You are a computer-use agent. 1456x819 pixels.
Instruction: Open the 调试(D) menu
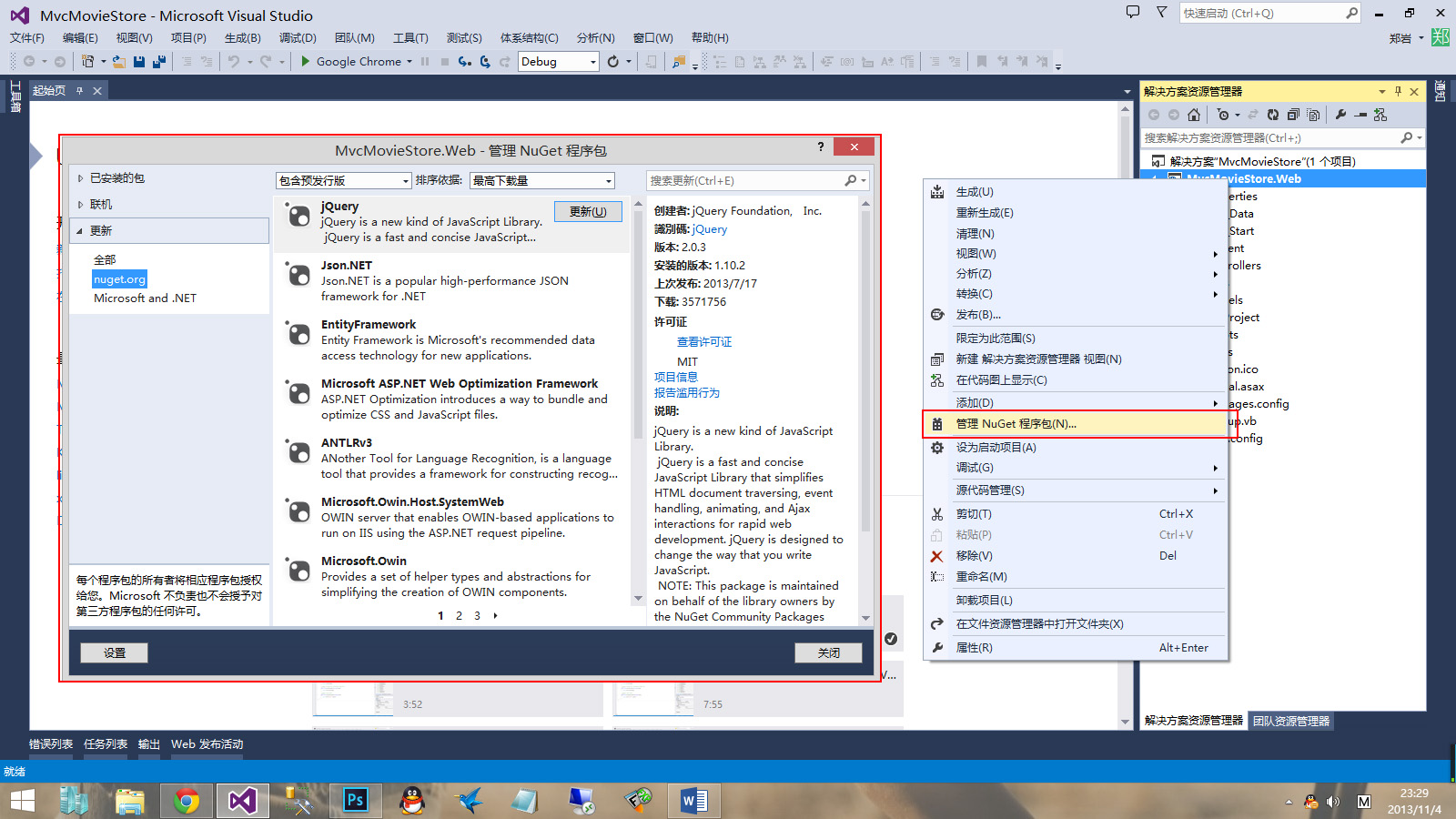tap(298, 37)
